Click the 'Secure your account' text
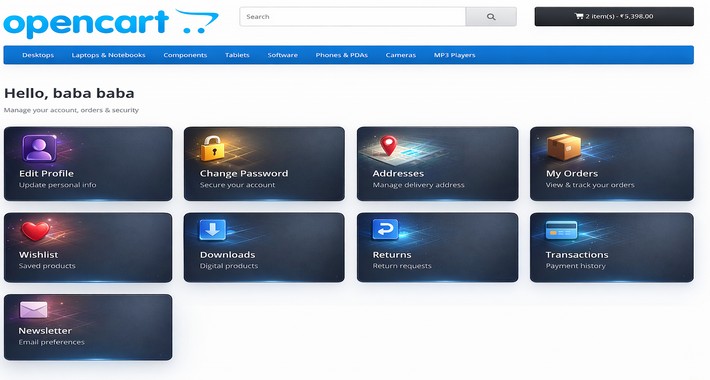The image size is (710, 380). [237, 185]
